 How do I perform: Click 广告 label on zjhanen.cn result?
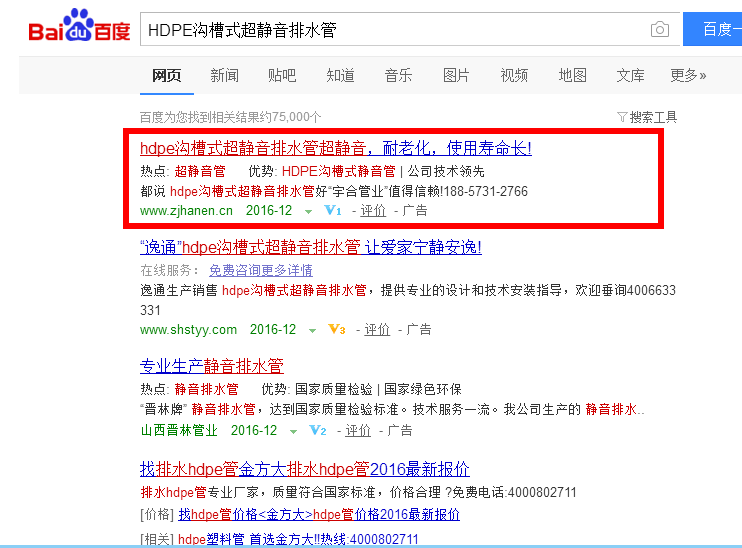415,211
